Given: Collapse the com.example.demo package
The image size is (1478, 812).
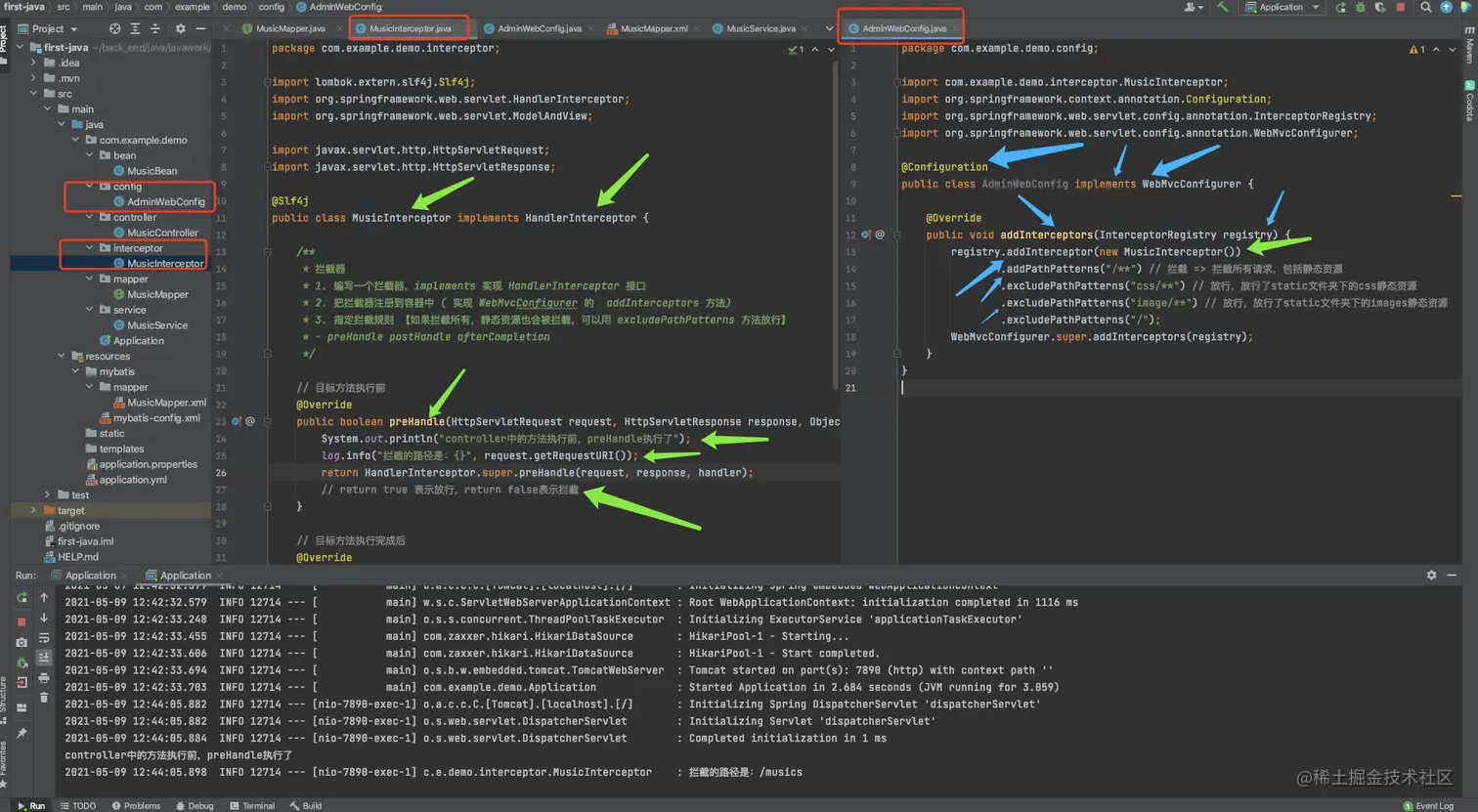Looking at the screenshot, I should pyautogui.click(x=75, y=140).
